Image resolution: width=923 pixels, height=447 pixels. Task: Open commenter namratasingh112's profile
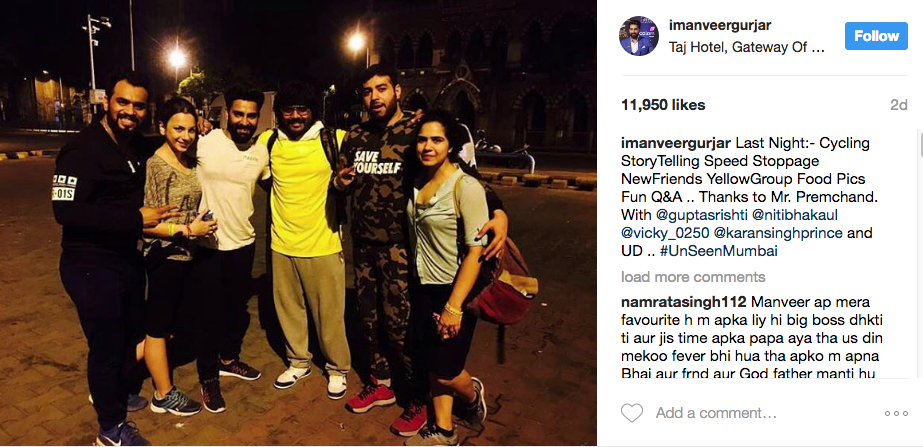coord(683,302)
